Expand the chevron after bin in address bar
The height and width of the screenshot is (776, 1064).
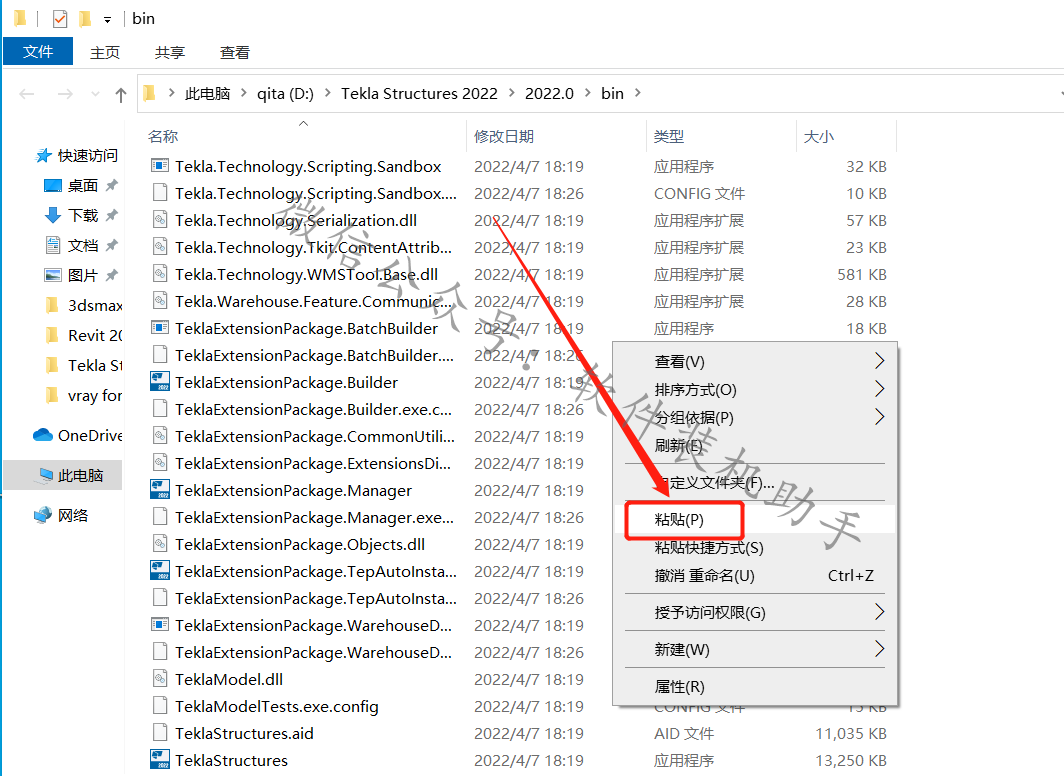637,93
